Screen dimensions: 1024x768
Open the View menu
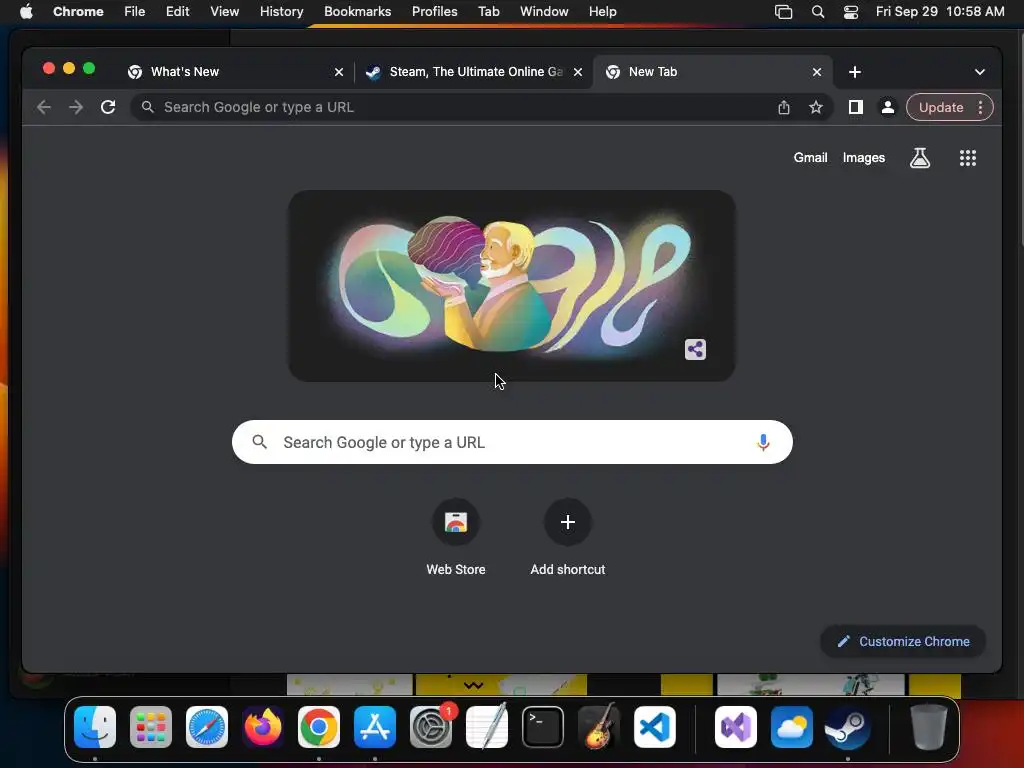point(225,12)
